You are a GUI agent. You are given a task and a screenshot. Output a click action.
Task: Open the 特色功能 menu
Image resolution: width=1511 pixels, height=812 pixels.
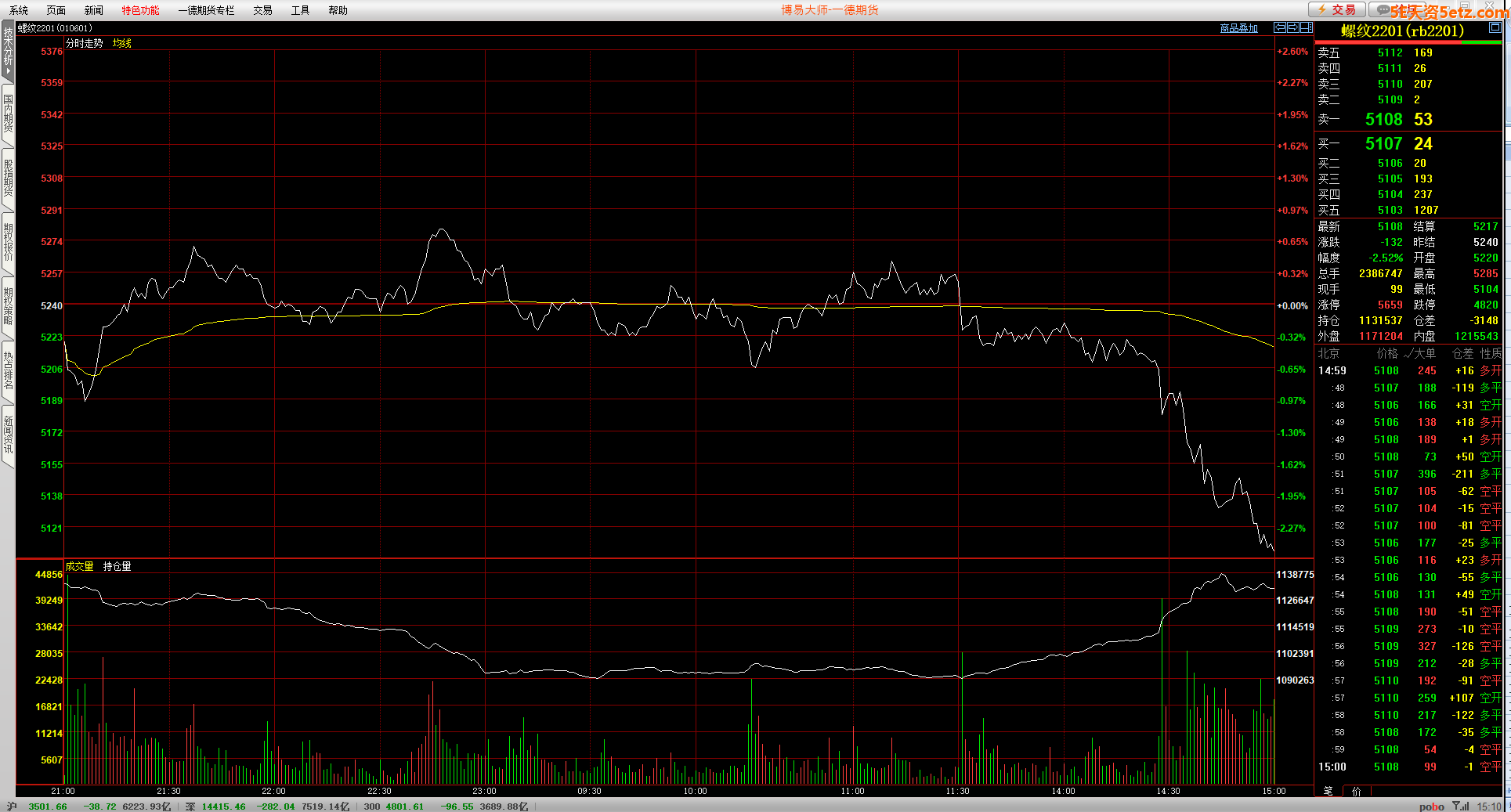(141, 10)
